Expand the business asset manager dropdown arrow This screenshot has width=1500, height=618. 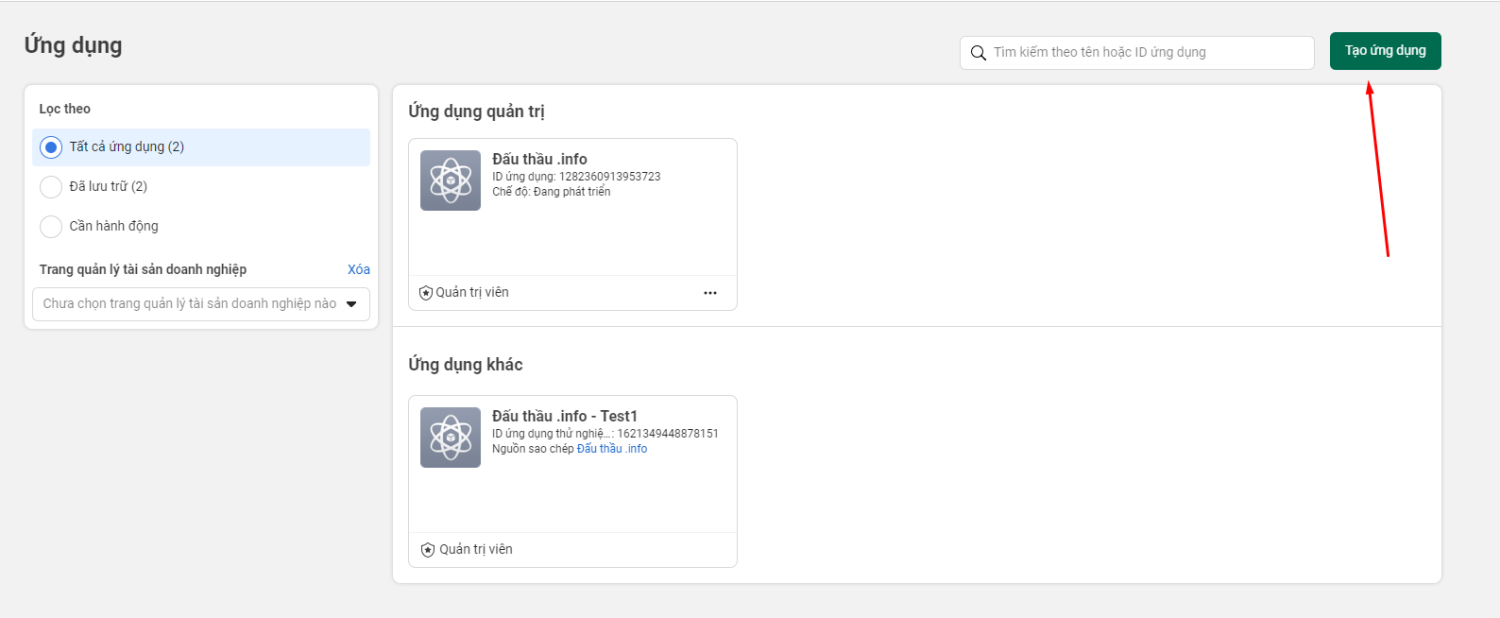[351, 304]
